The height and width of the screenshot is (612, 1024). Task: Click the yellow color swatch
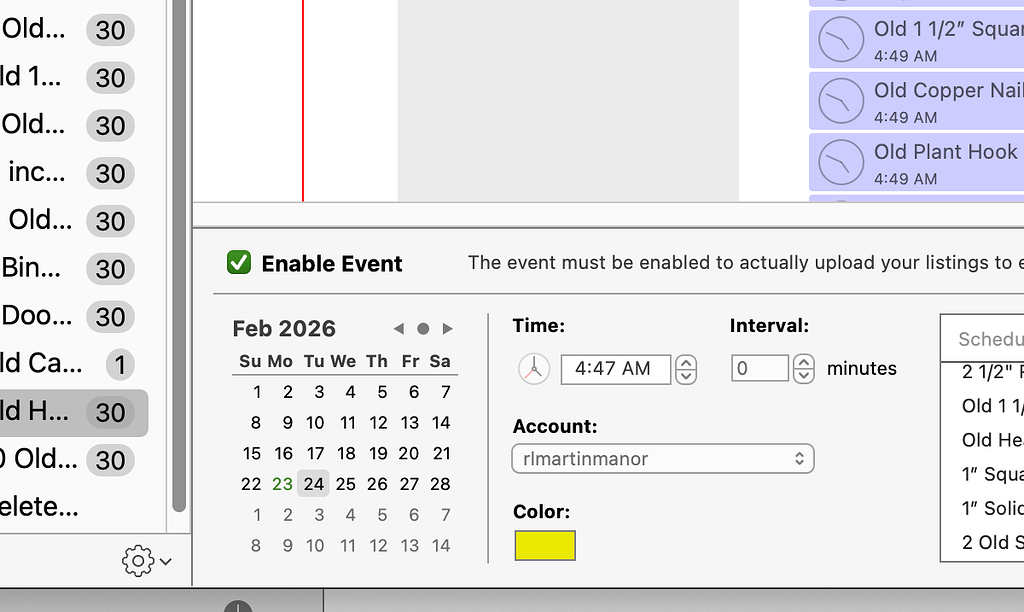coord(544,546)
